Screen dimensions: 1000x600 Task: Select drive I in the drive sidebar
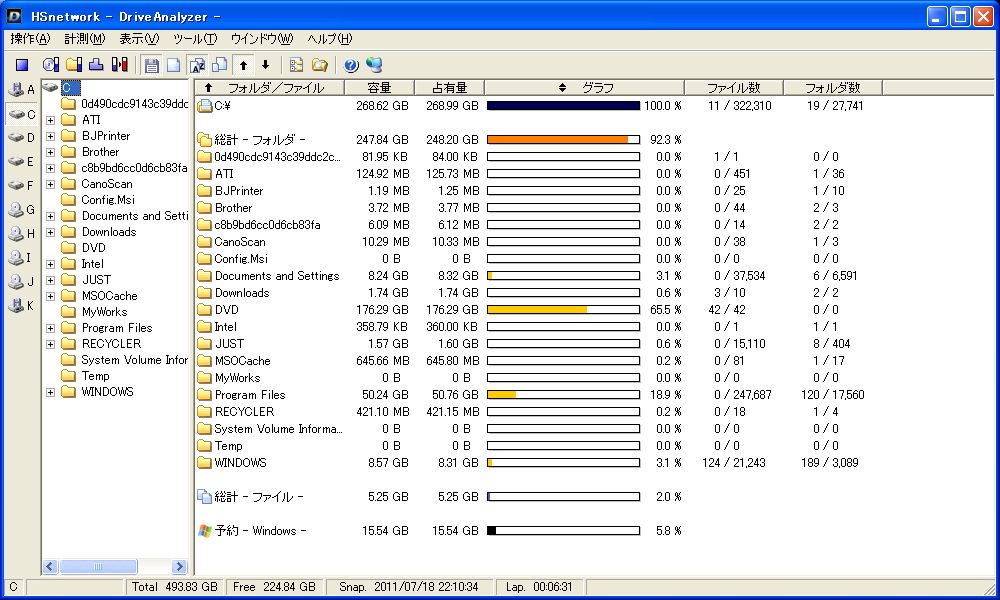(x=21, y=258)
